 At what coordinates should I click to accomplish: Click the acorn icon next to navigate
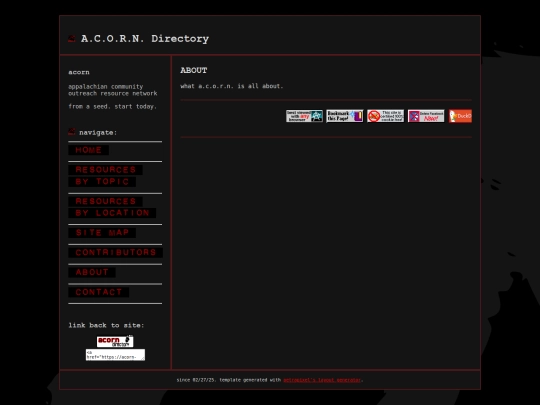(71, 132)
